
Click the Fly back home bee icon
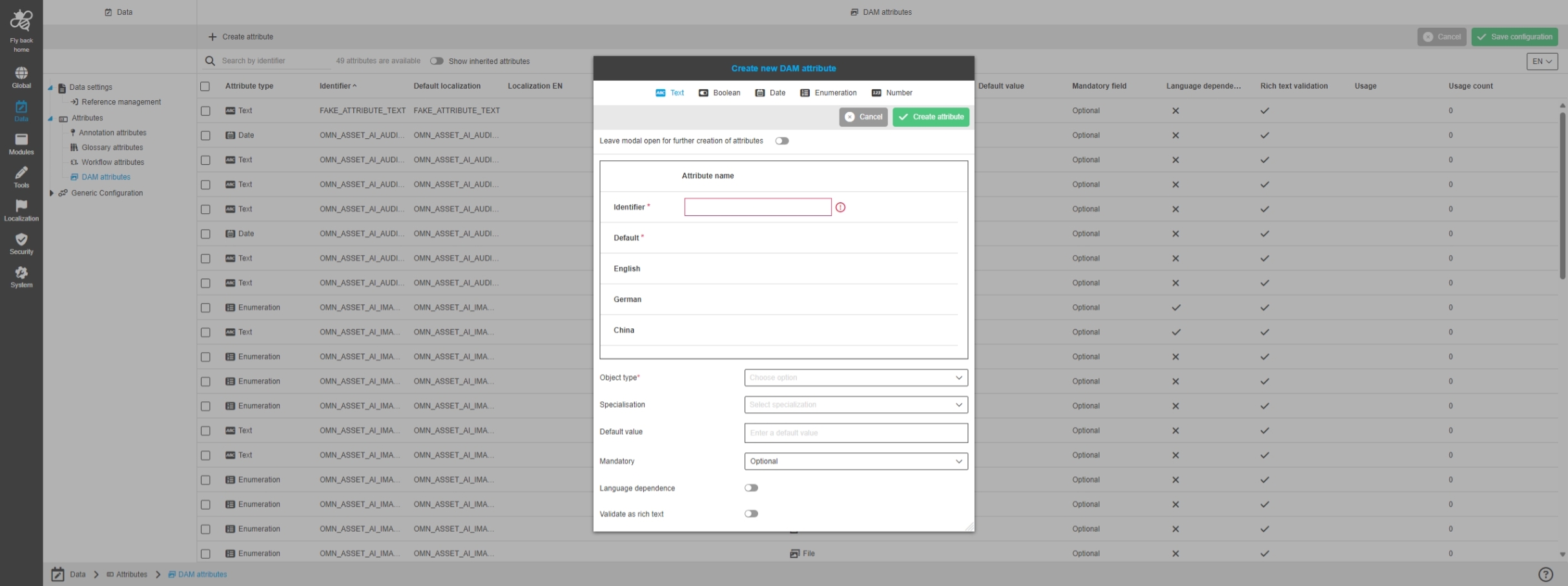click(21, 21)
